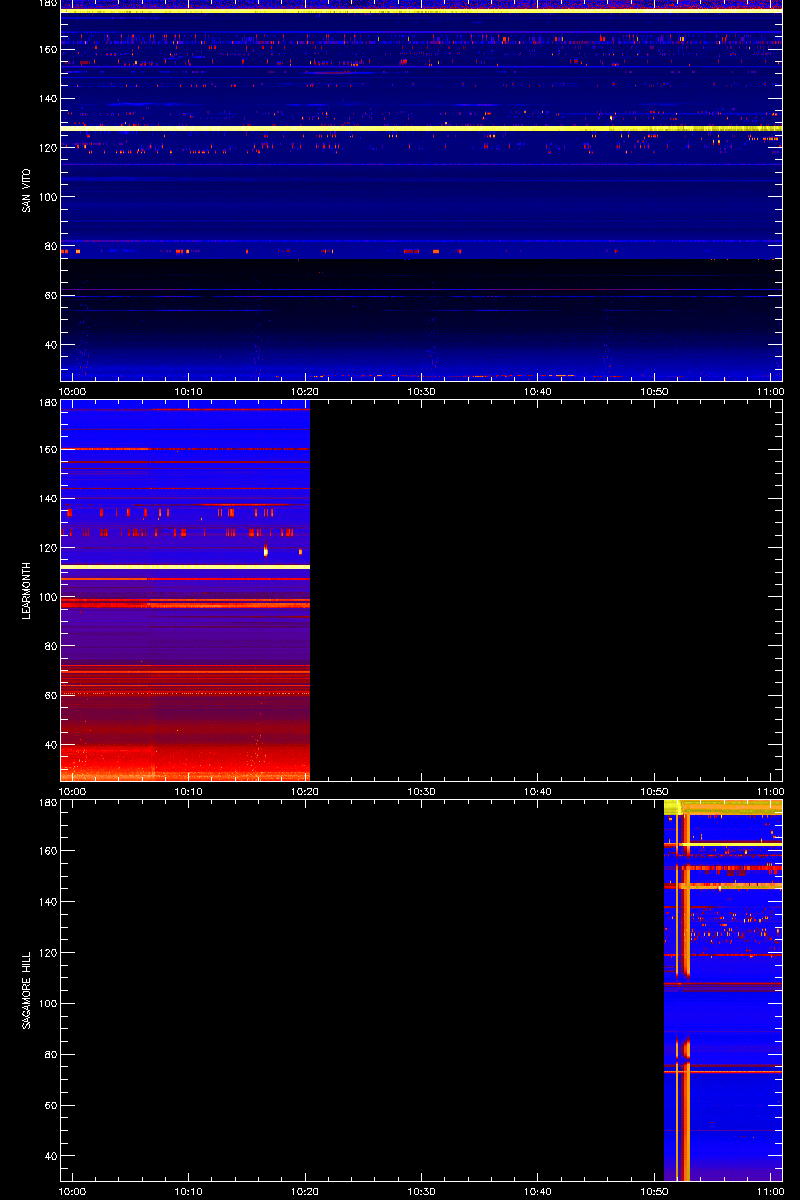Choose 10:20 tick label under Sagamore Hill panel
This screenshot has width=800, height=1200.
305,1192
